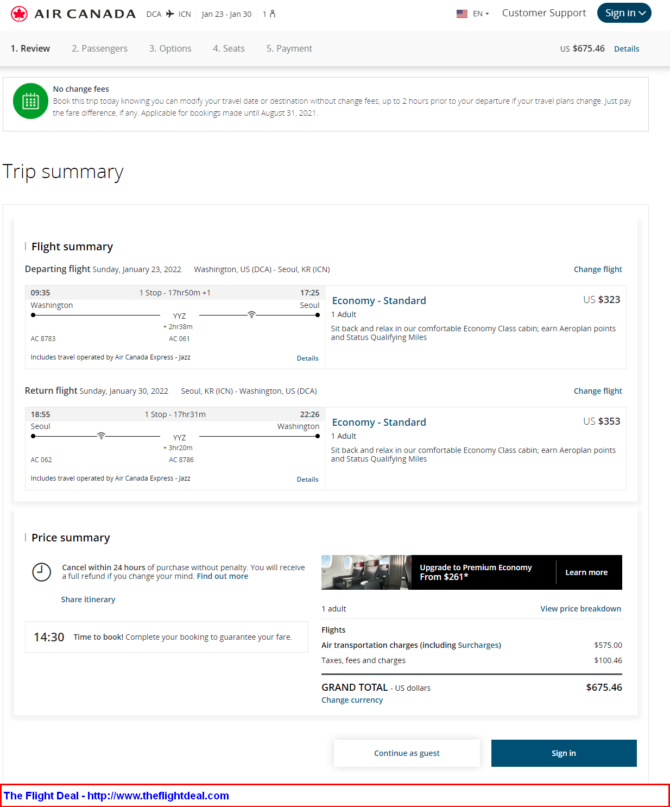The width and height of the screenshot is (670, 807).
Task: Click Economy - Standard heading for return flight
Action: pos(379,422)
